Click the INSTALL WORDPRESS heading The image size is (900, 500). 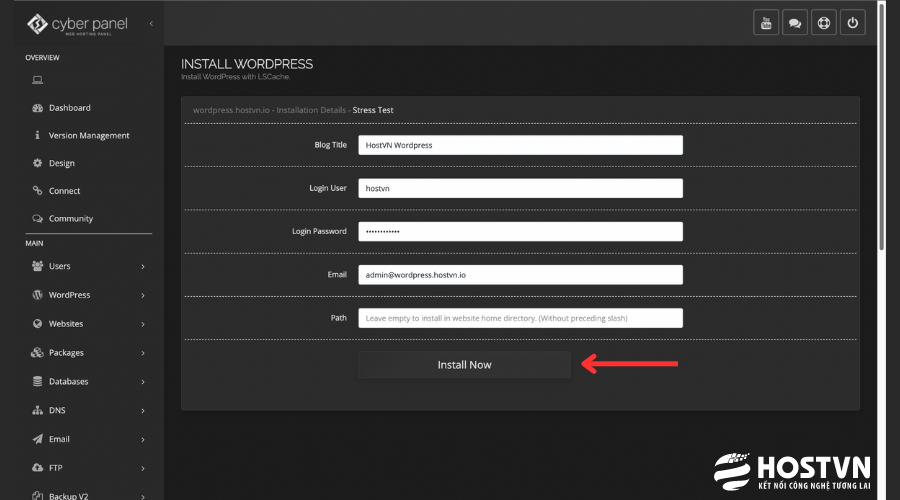pyautogui.click(x=247, y=64)
